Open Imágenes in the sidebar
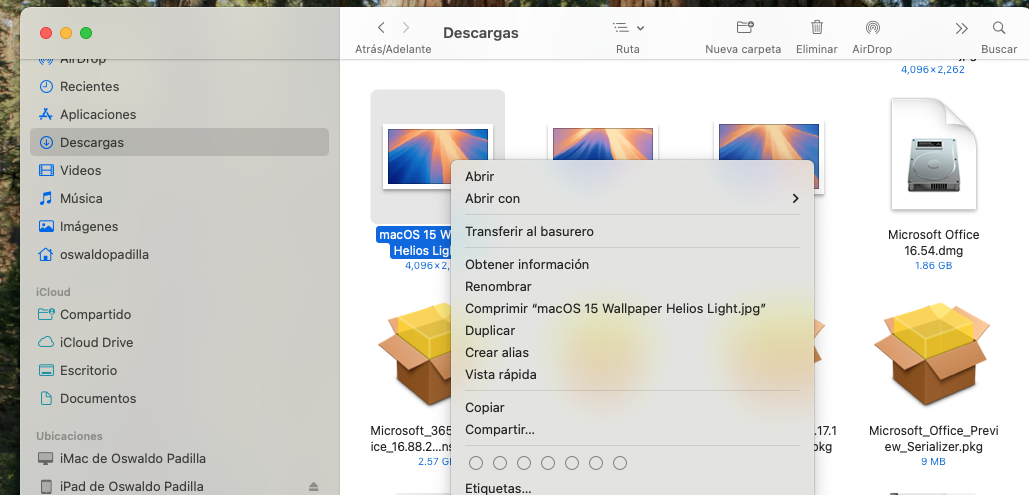The image size is (1029, 495). tap(179, 226)
